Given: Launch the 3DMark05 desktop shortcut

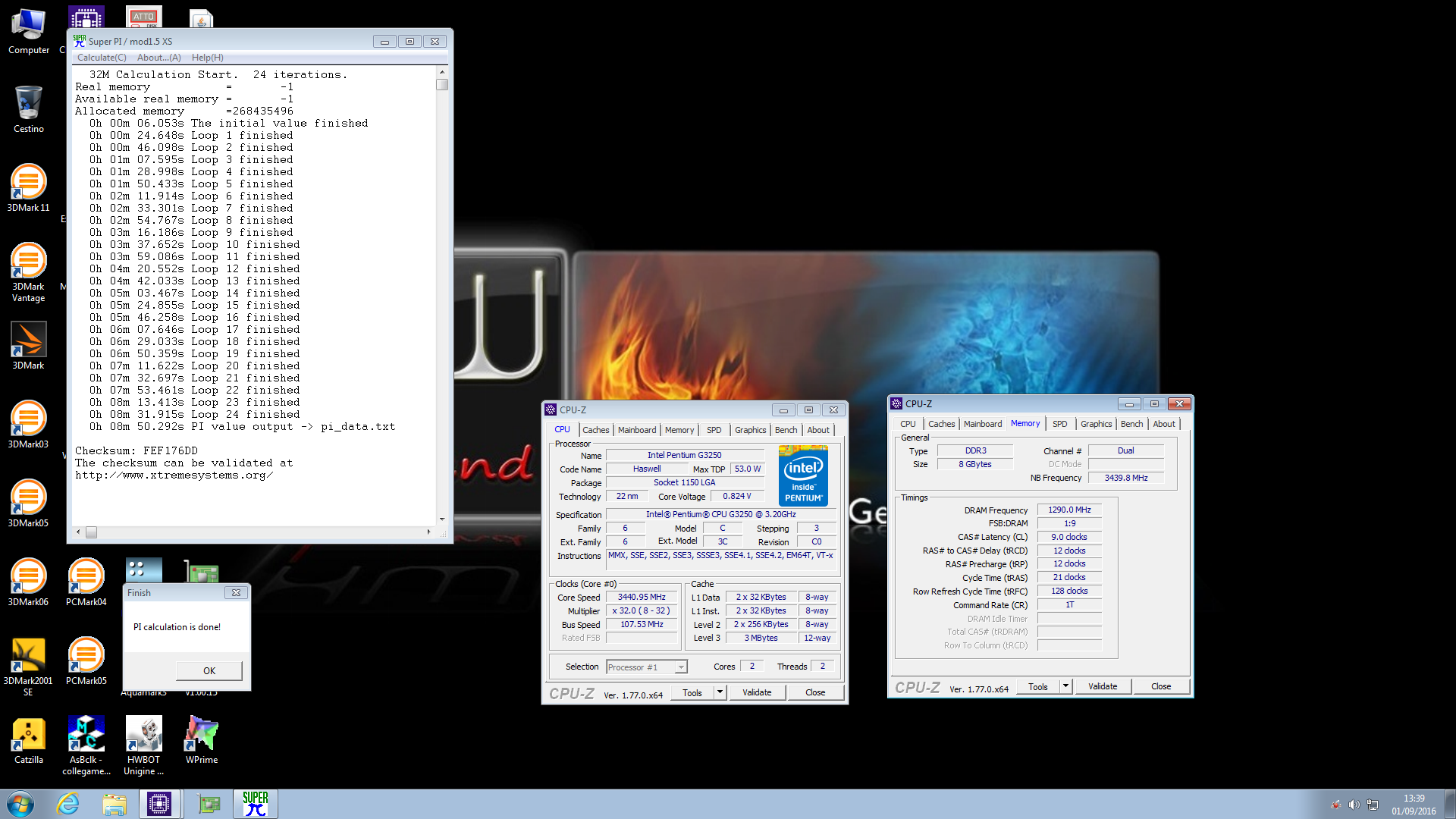Looking at the screenshot, I should [x=29, y=504].
